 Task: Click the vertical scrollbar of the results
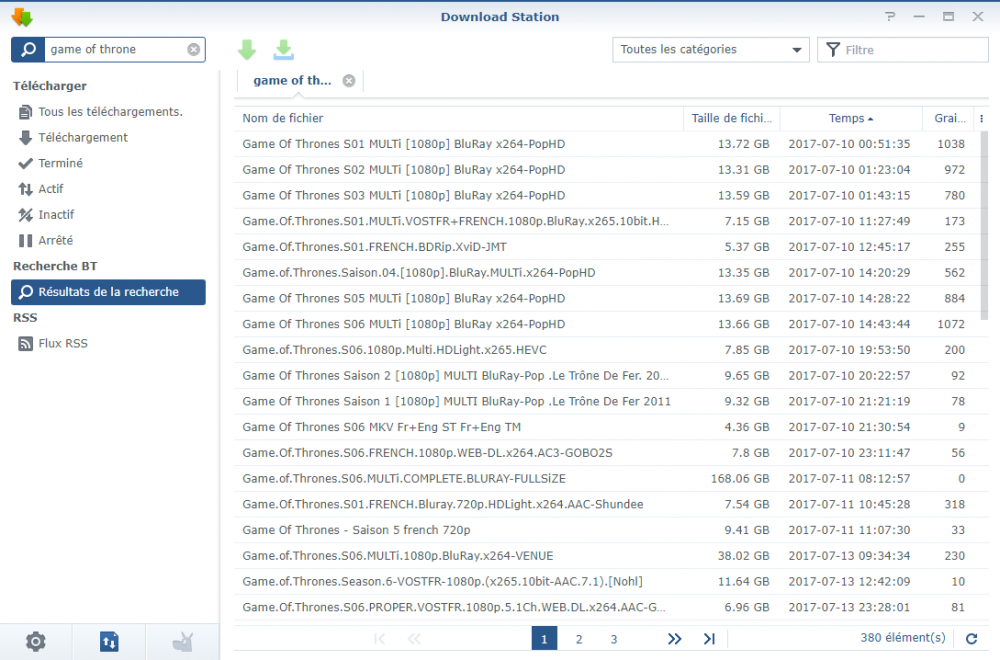[984, 225]
